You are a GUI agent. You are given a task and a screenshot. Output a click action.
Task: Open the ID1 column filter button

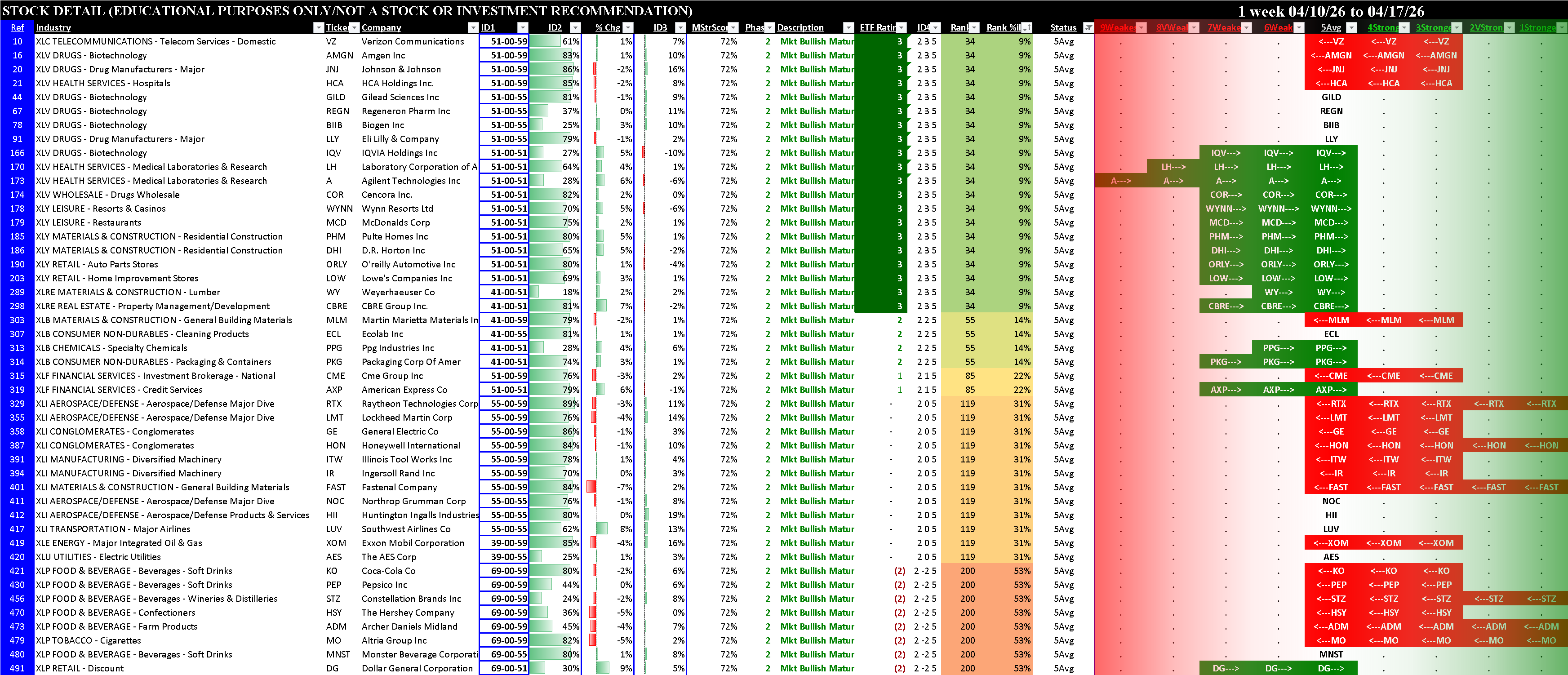coord(522,27)
